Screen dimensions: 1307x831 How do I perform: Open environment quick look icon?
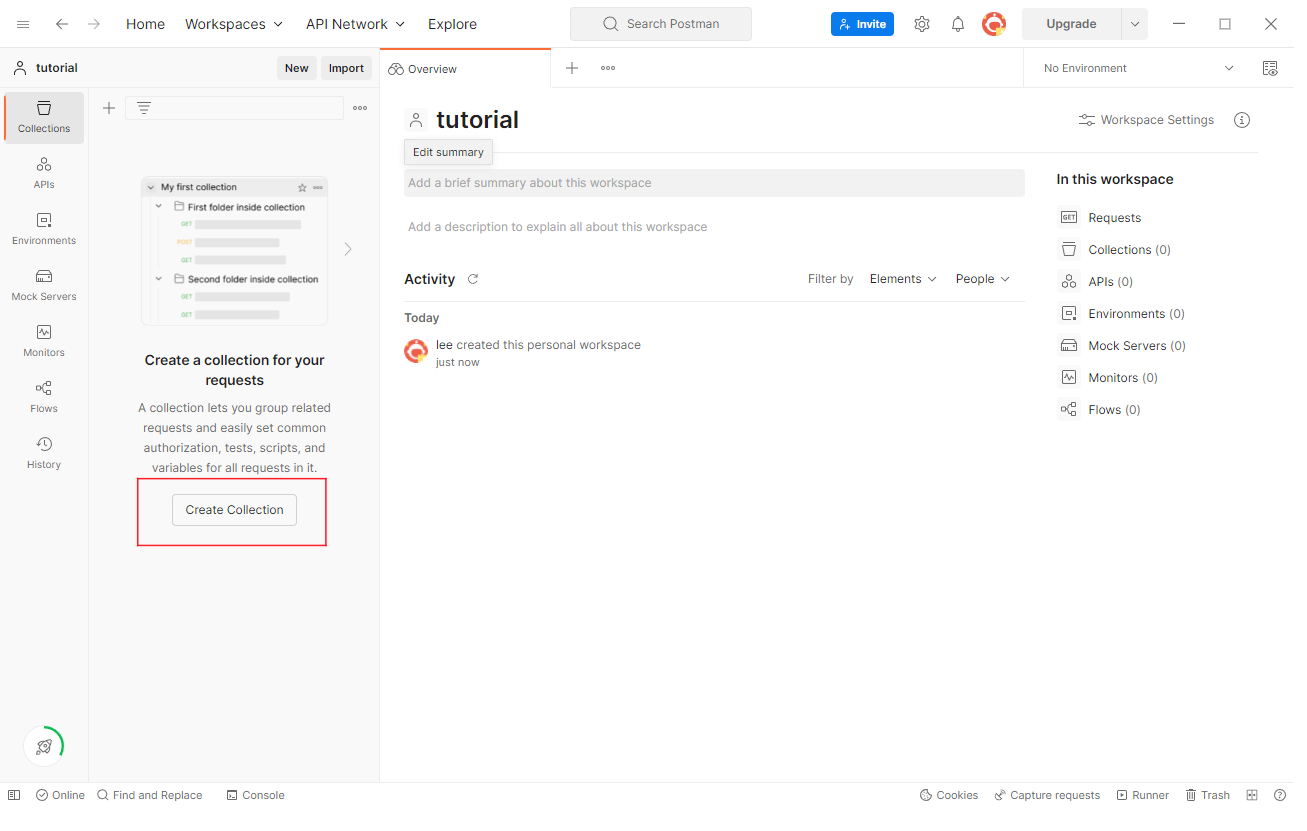click(1270, 68)
